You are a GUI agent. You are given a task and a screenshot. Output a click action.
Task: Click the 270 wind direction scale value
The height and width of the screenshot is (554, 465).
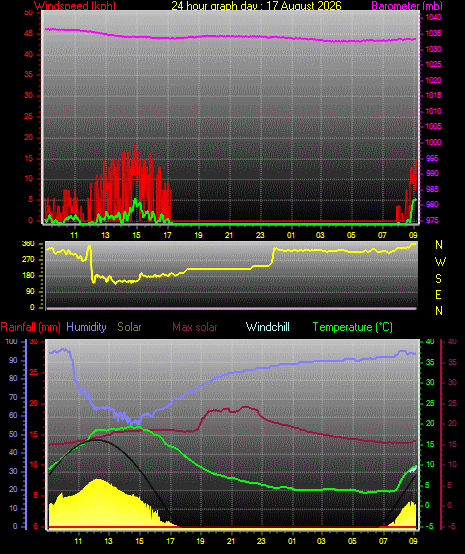click(x=28, y=260)
